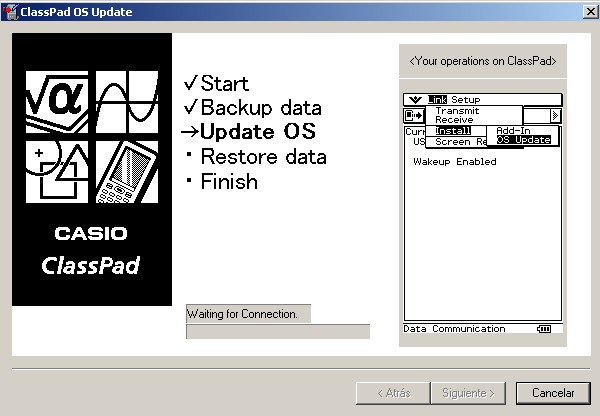Click the Wakeup Enabled text
This screenshot has height=416, width=600.
point(455,162)
